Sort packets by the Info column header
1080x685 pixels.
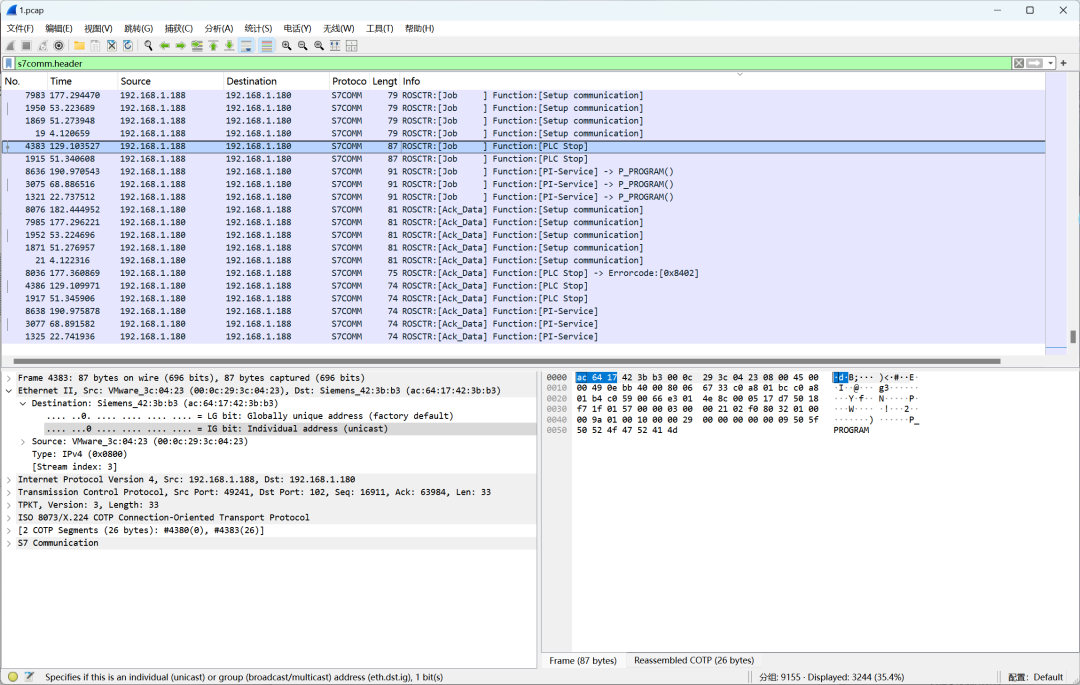[723, 81]
